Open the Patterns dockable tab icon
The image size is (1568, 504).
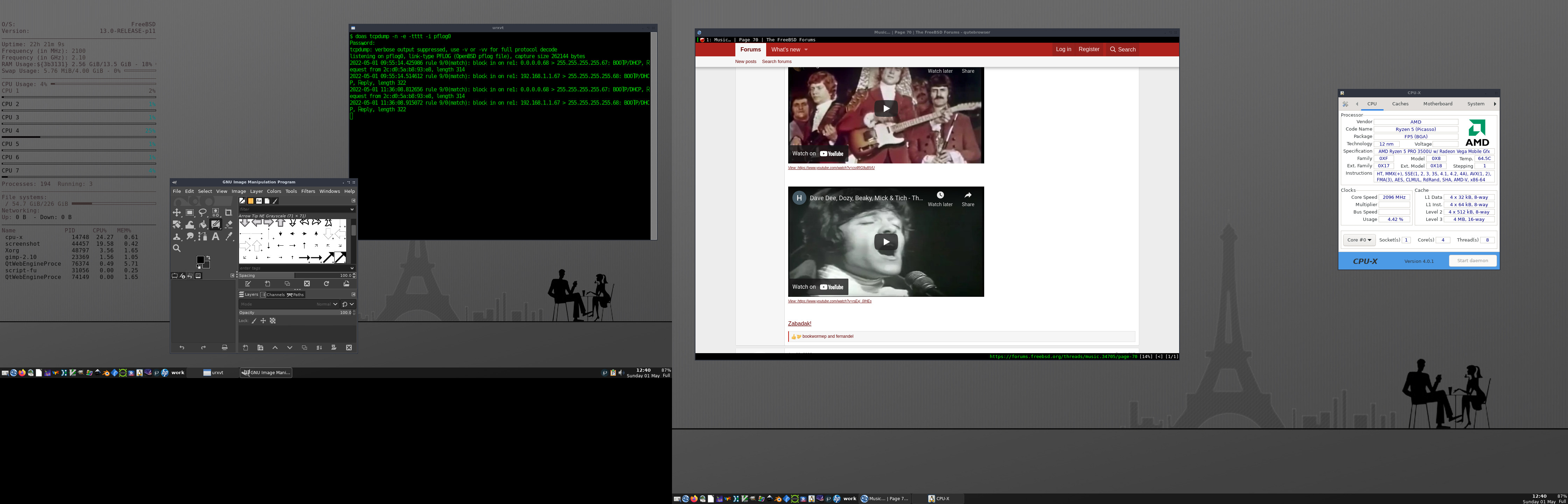(251, 201)
